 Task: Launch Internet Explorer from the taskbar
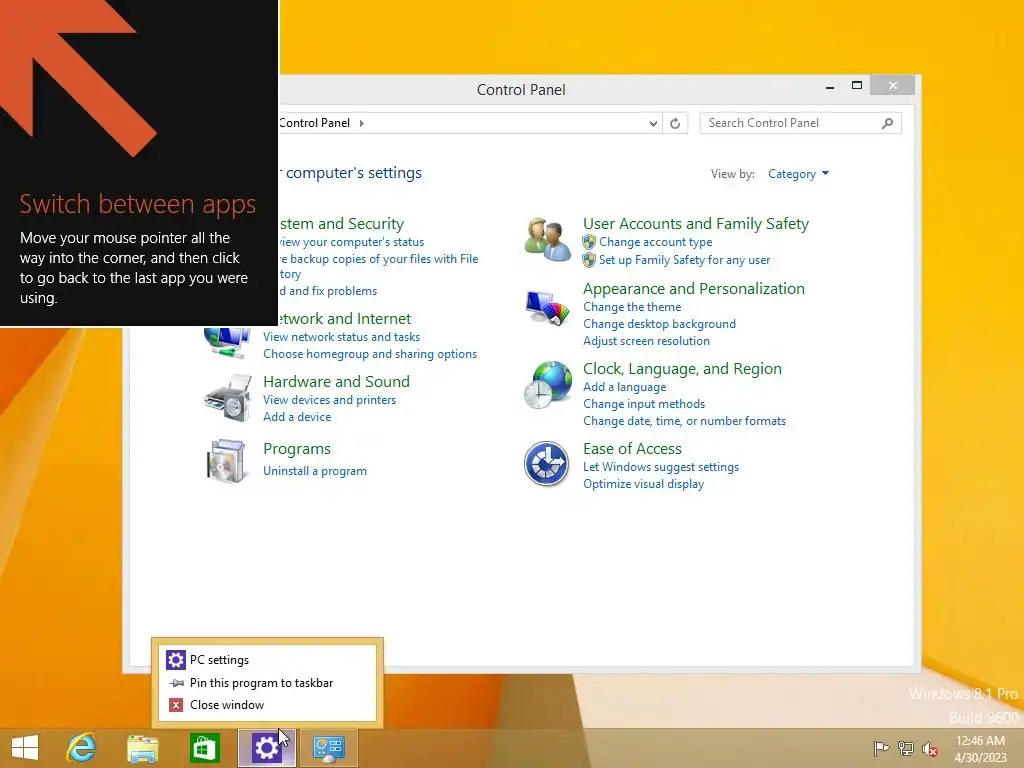(x=82, y=748)
